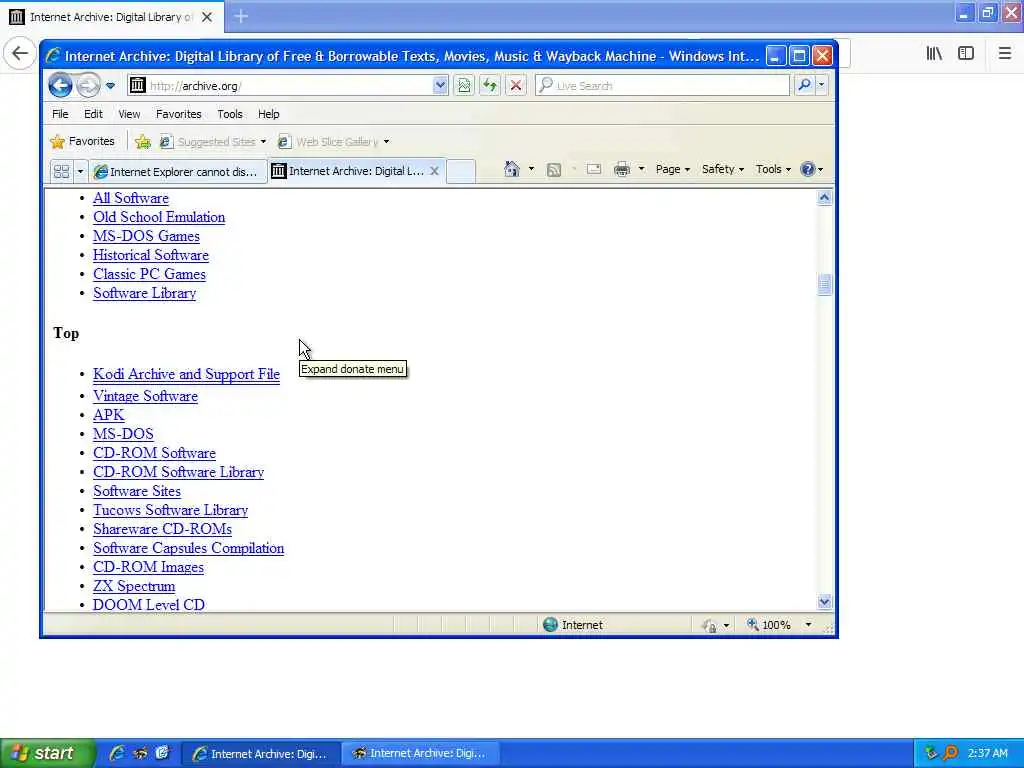Click the Windows start button
The image size is (1024, 768).
tap(47, 754)
